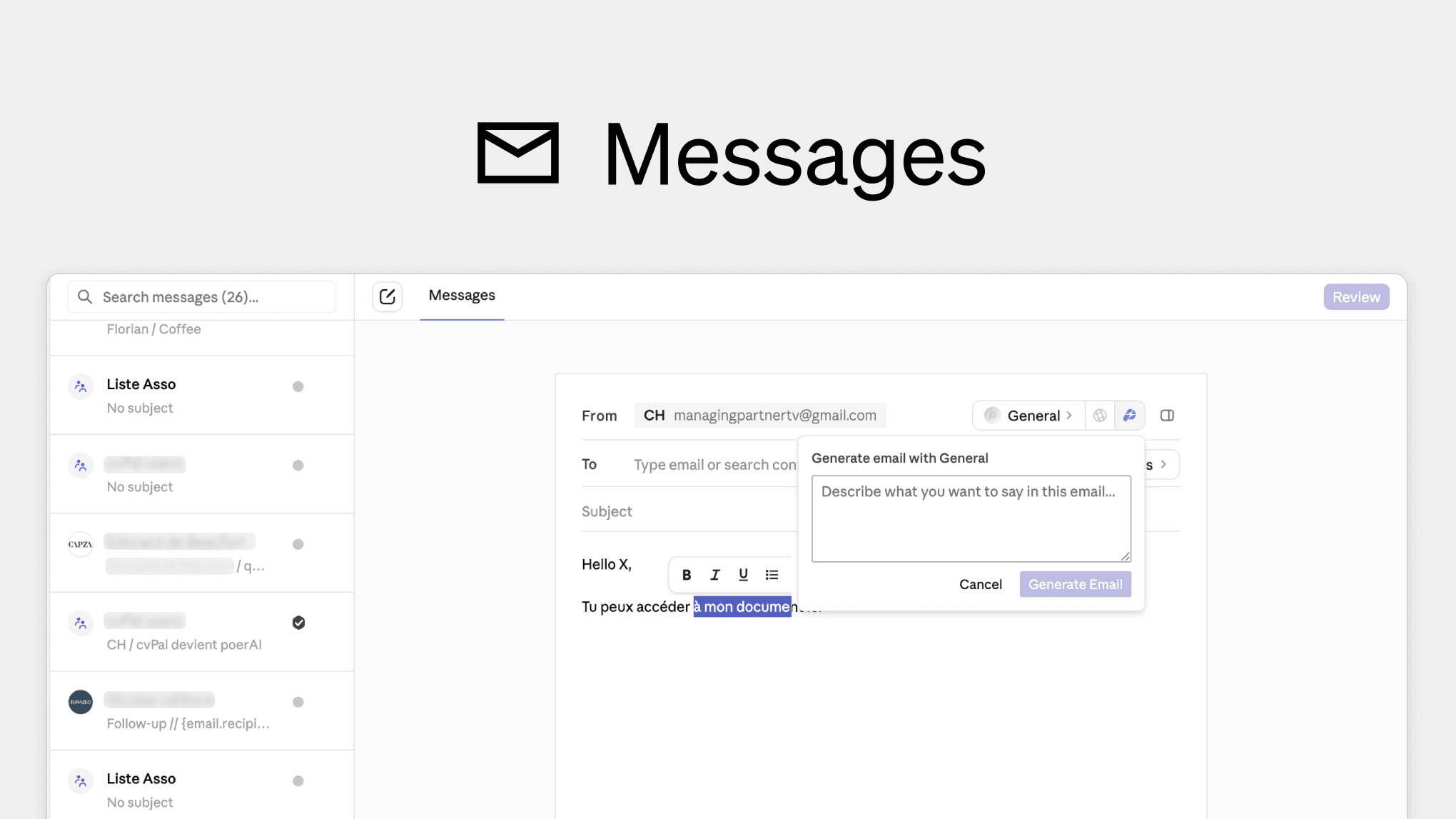The width and height of the screenshot is (1456, 819).
Task: Click the search magnifier icon
Action: [85, 296]
